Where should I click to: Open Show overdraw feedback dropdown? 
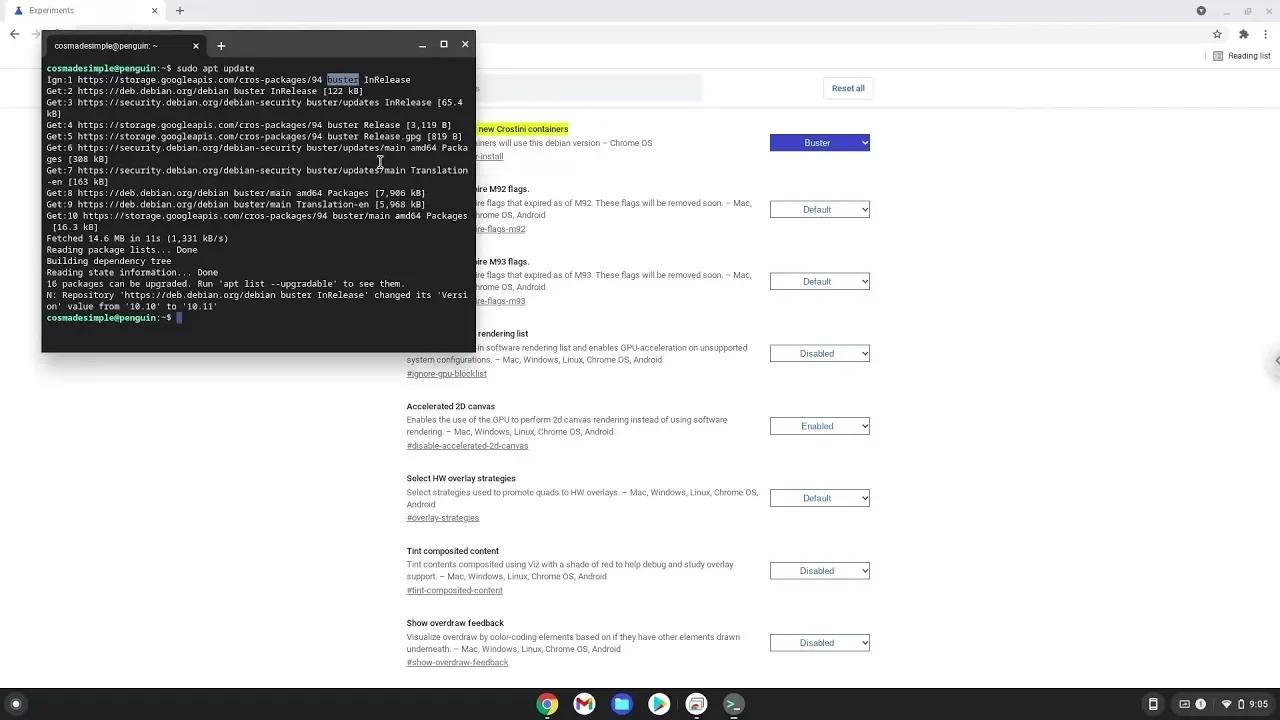(820, 643)
